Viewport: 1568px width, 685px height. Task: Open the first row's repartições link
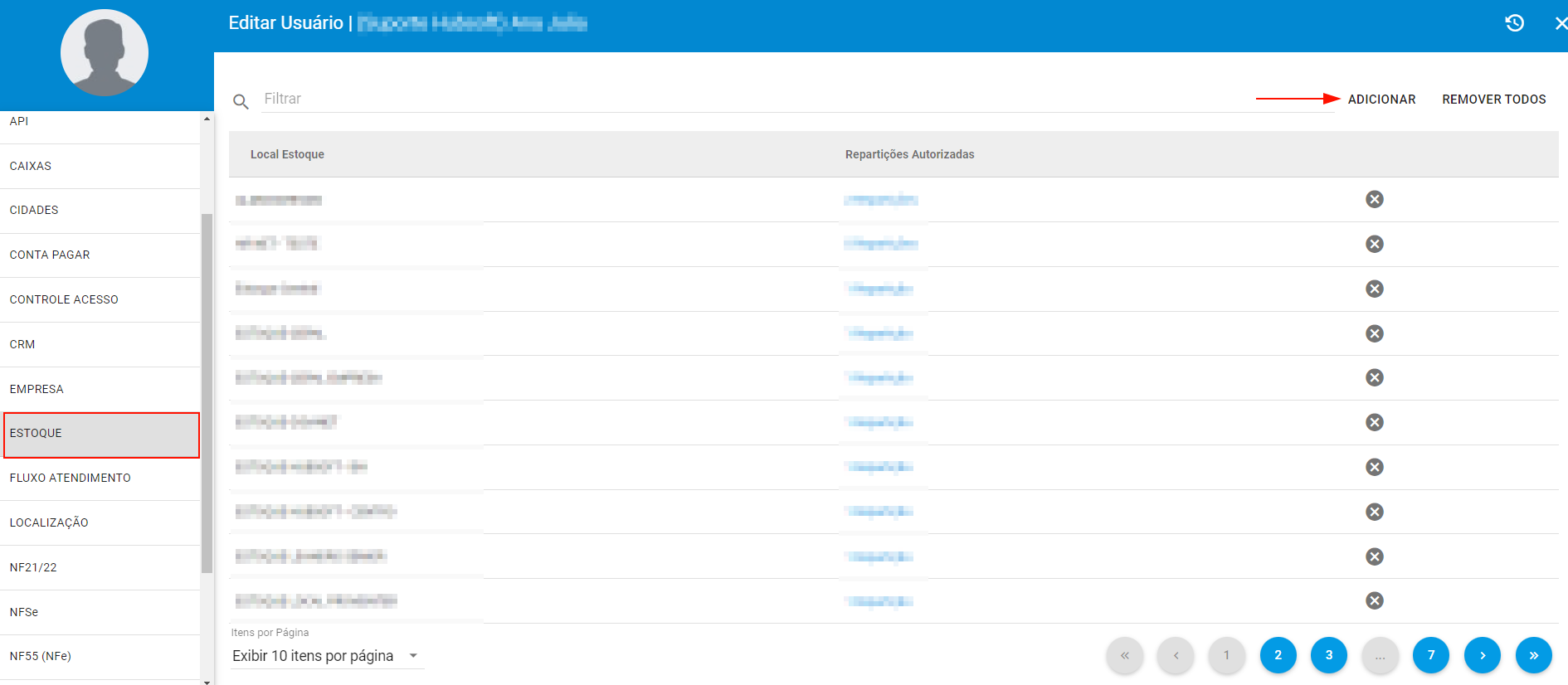click(881, 200)
